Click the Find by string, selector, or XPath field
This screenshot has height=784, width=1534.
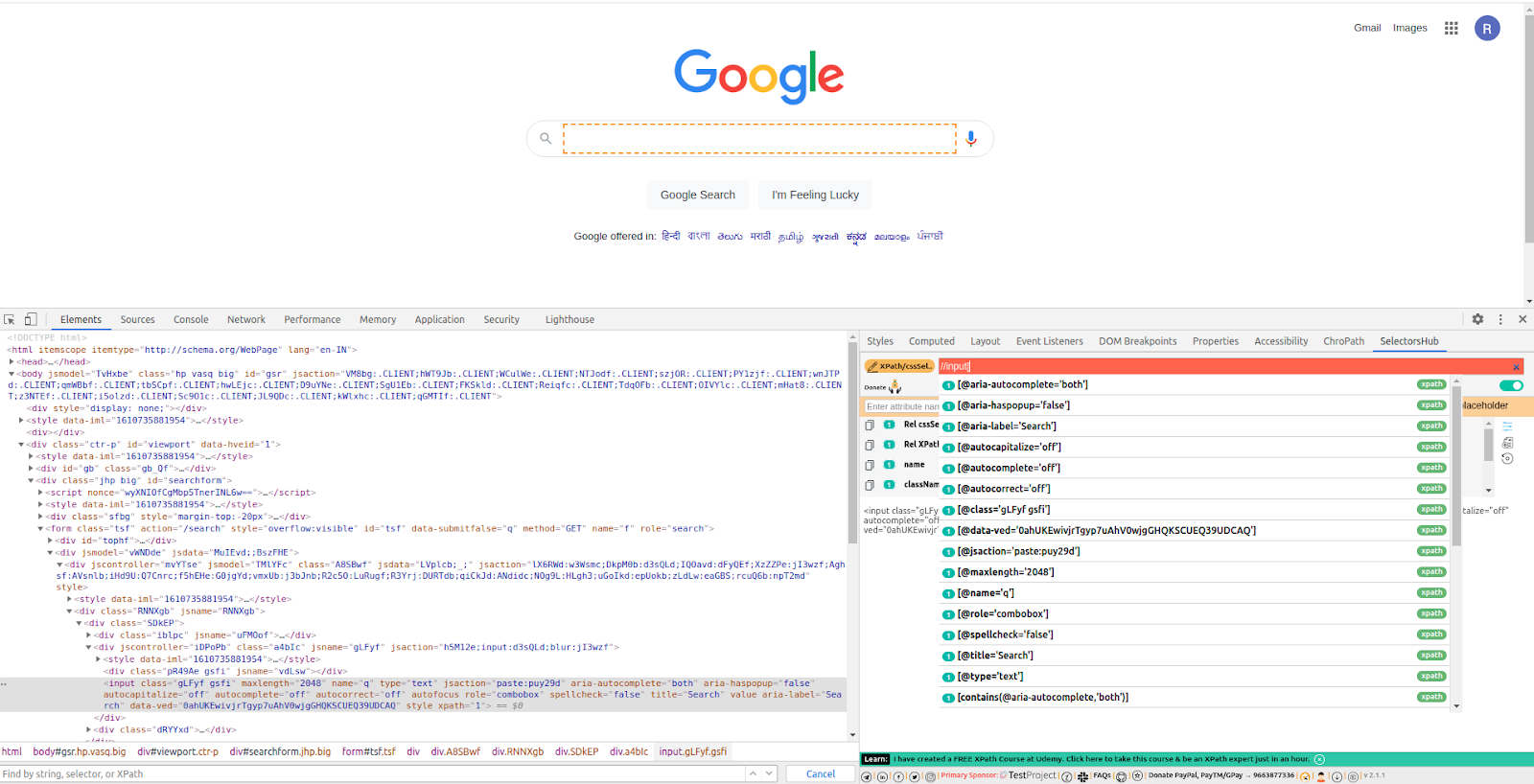coord(372,773)
